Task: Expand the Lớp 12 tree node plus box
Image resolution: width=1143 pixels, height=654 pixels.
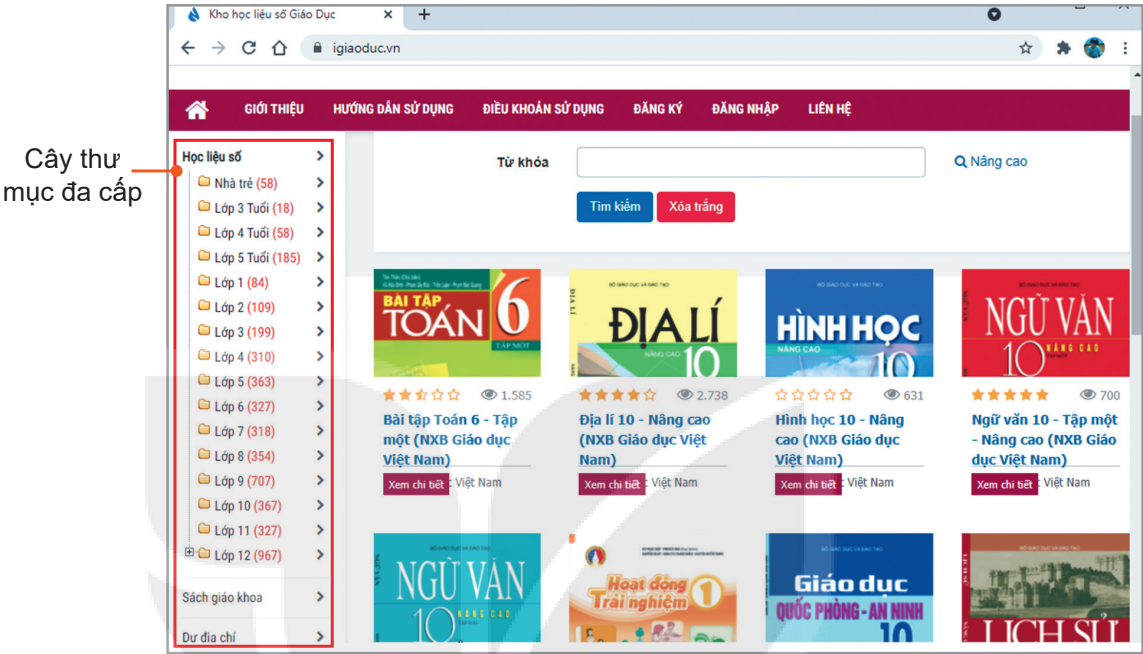Action: (189, 552)
